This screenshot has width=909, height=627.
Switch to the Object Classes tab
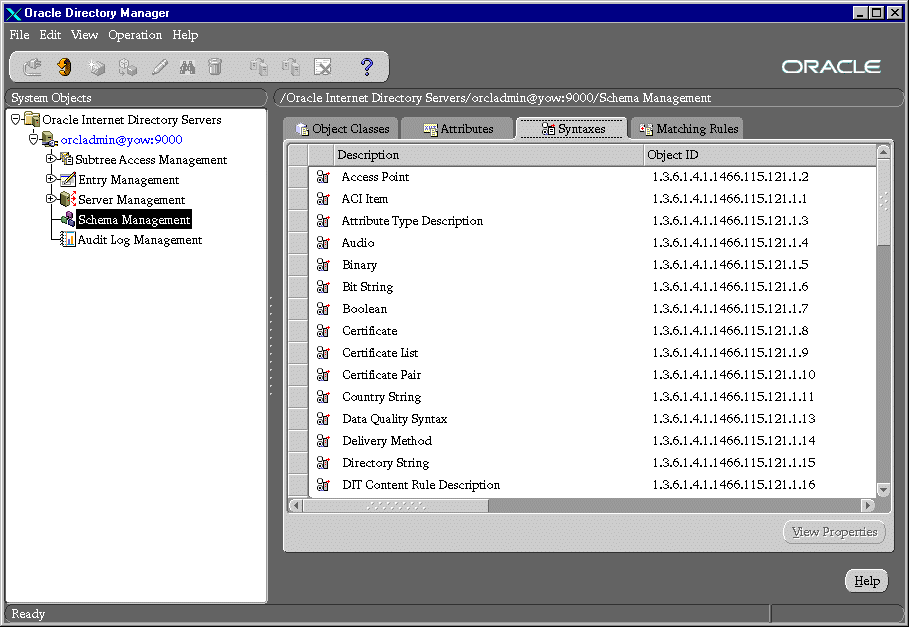(342, 129)
